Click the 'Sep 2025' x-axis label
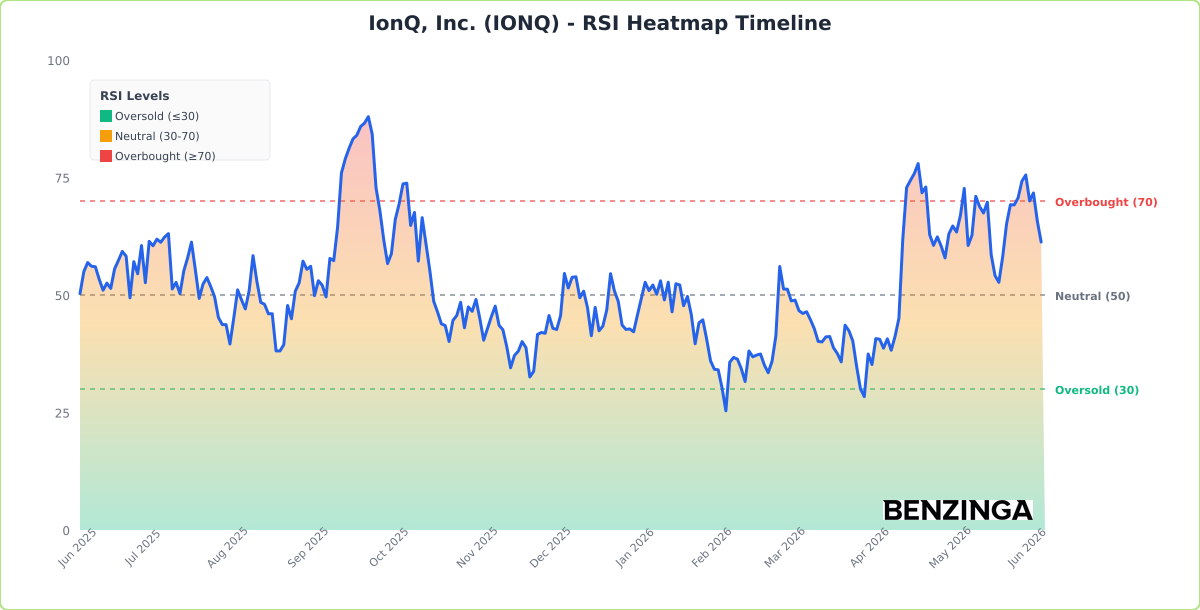 (307, 548)
